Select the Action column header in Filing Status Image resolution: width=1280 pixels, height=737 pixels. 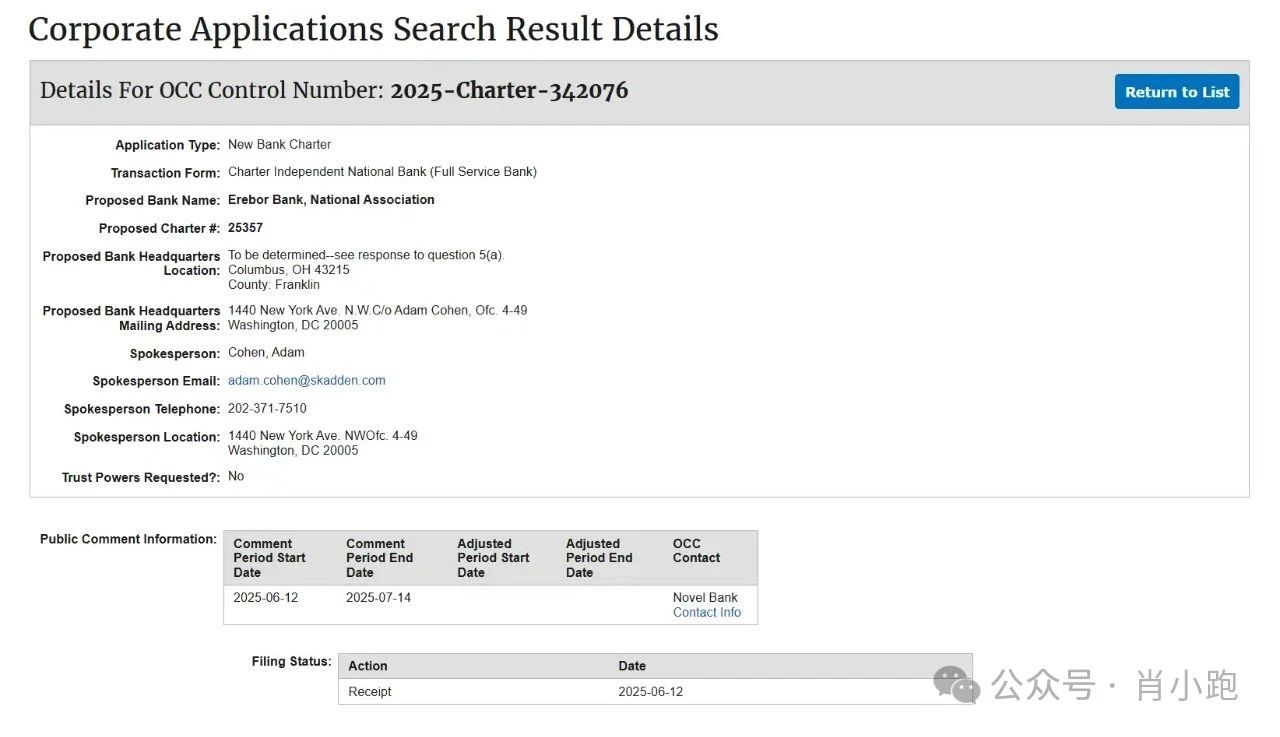[368, 666]
